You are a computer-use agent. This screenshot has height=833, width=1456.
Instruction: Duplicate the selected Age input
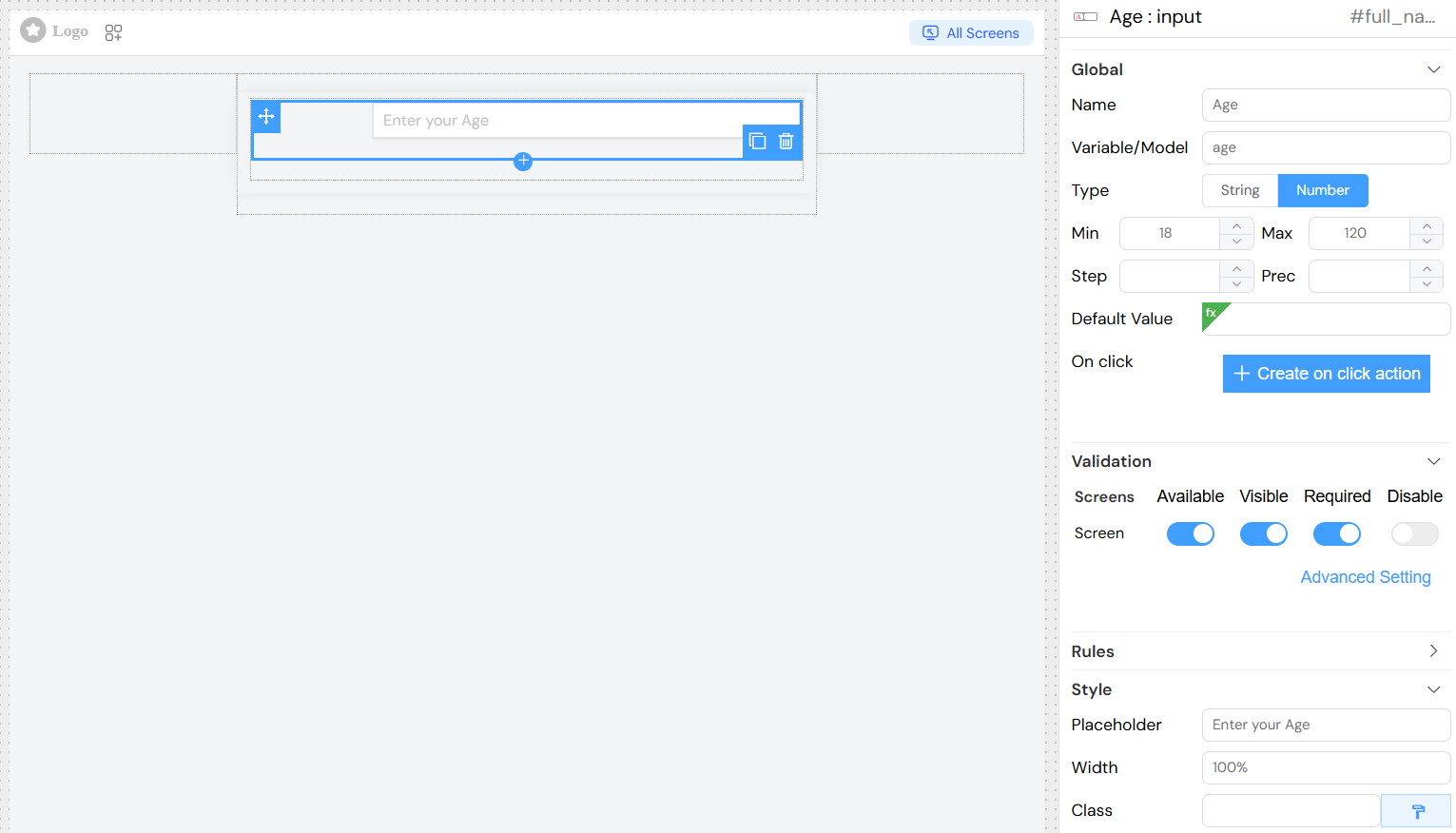pyautogui.click(x=758, y=141)
